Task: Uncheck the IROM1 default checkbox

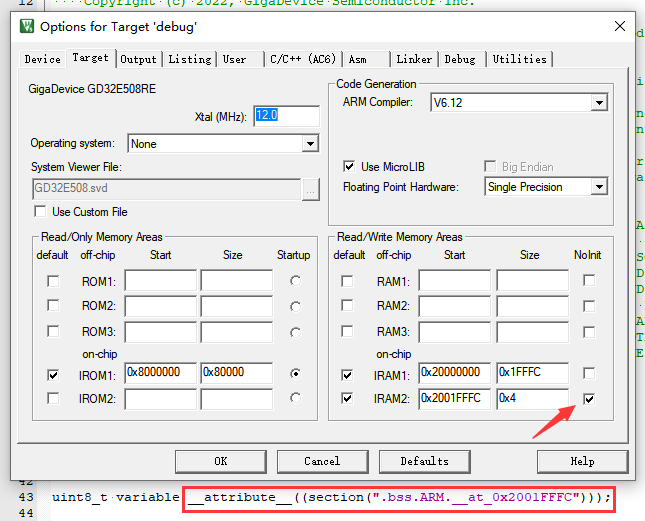Action: point(53,374)
